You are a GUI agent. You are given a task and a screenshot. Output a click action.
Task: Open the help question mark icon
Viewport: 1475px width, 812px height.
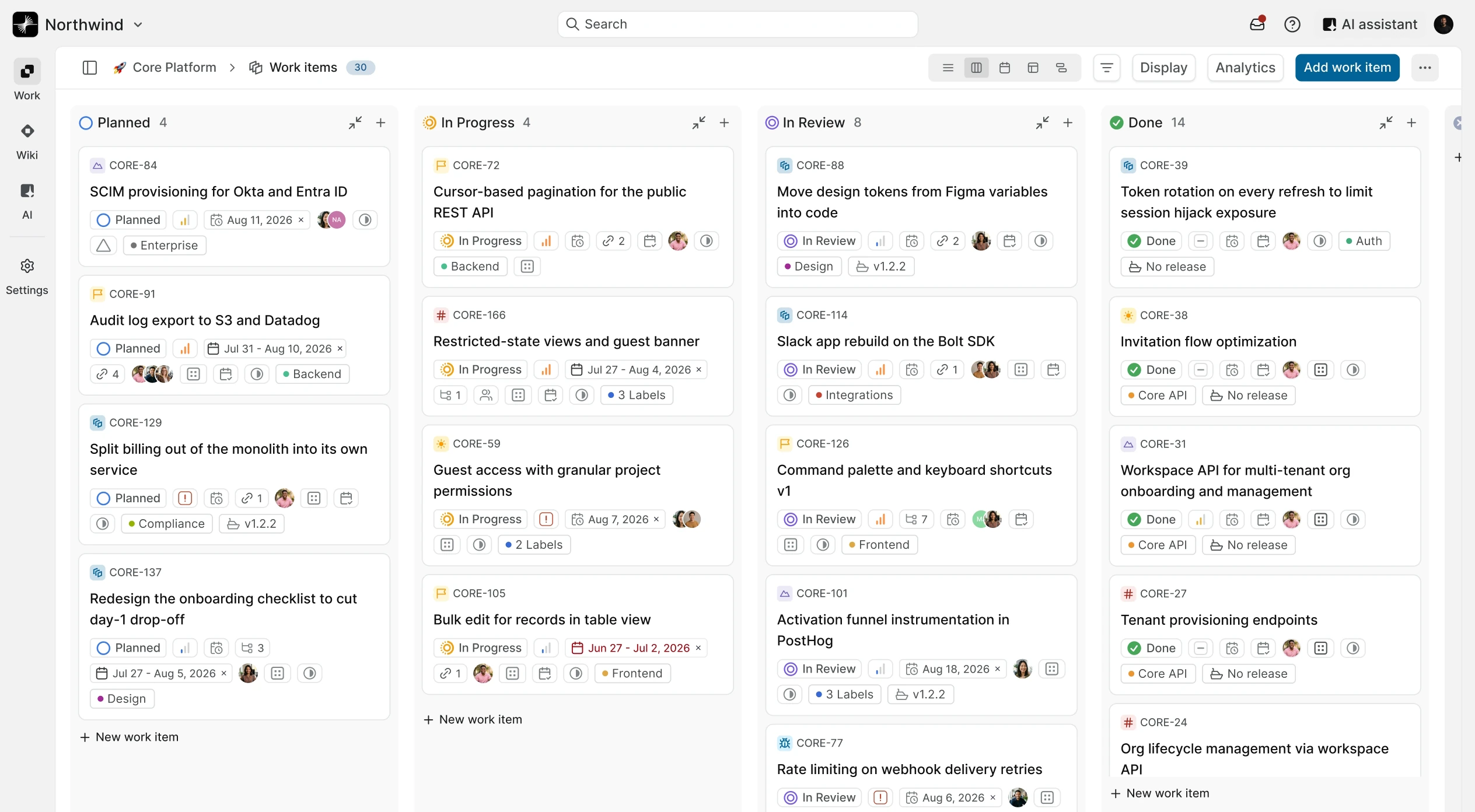[x=1292, y=24]
